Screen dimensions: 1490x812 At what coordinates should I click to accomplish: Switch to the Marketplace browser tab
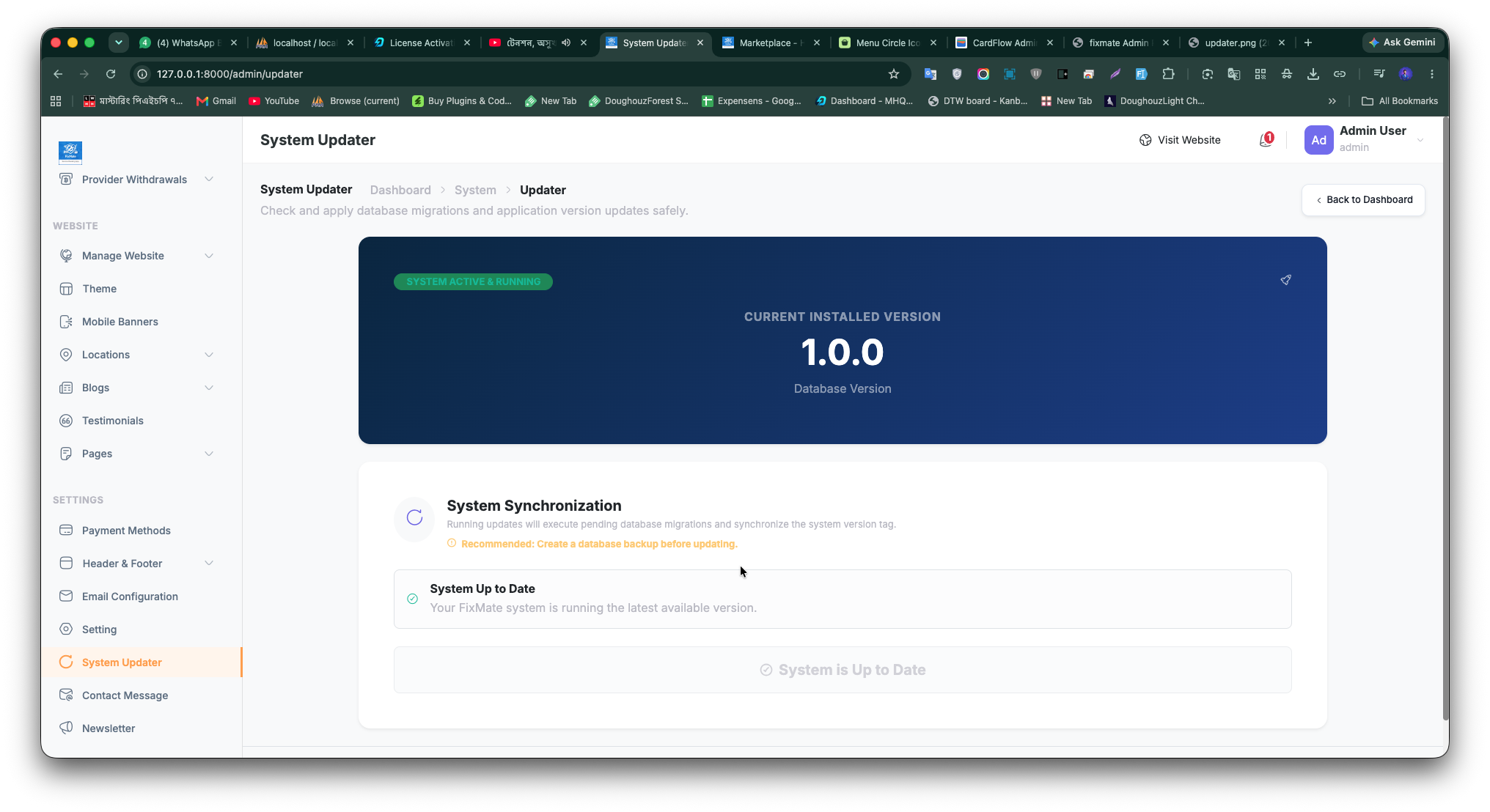coord(770,43)
